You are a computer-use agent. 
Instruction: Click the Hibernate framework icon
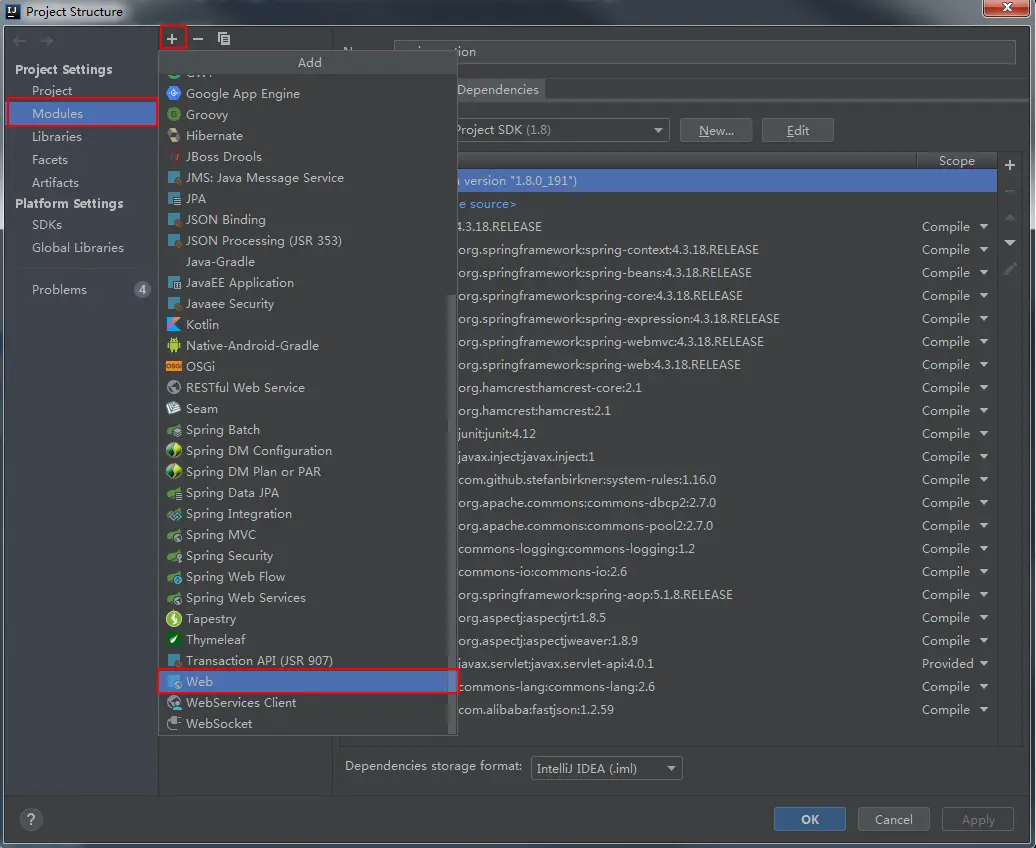174,135
